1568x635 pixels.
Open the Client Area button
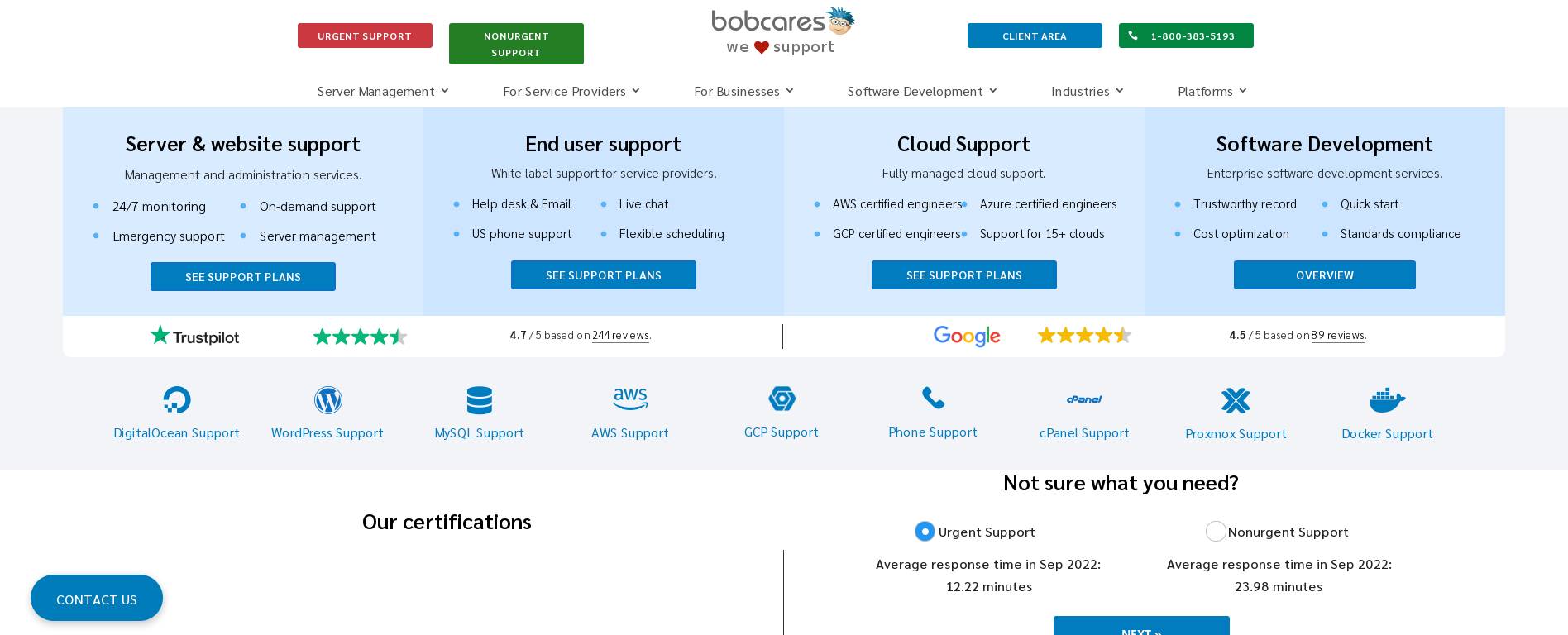click(x=1035, y=36)
